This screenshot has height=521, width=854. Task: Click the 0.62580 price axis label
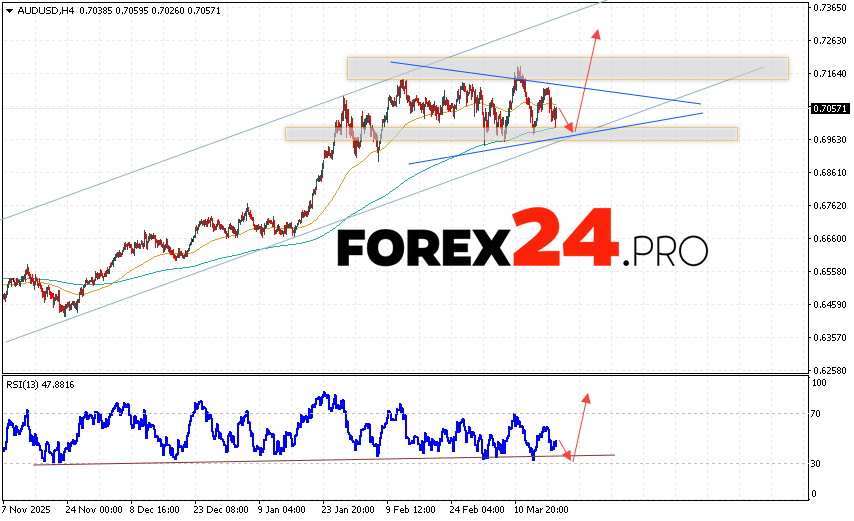(830, 370)
